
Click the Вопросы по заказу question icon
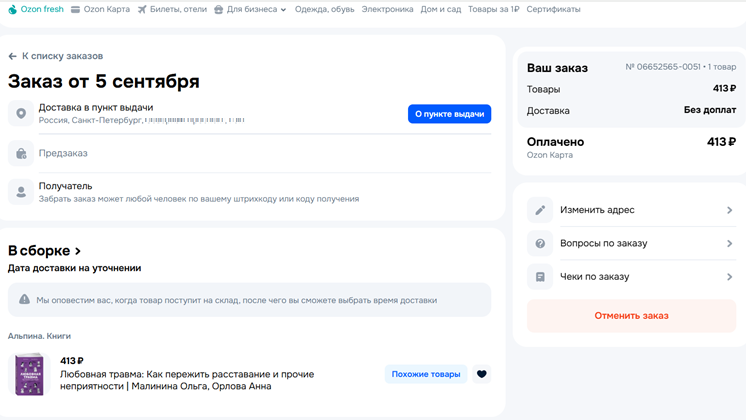coord(540,243)
